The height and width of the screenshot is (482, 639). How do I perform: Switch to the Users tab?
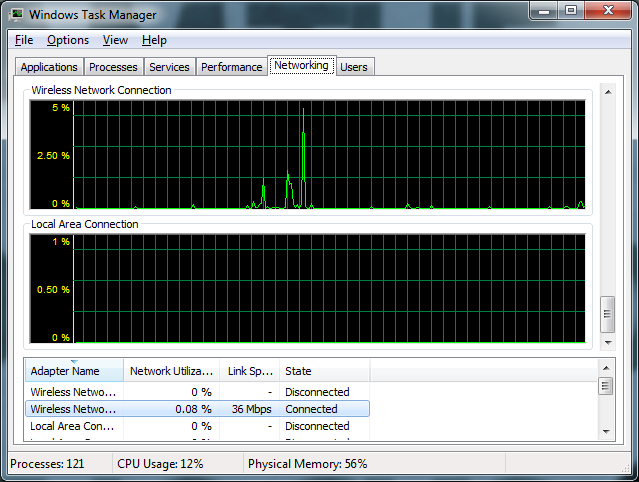click(354, 67)
